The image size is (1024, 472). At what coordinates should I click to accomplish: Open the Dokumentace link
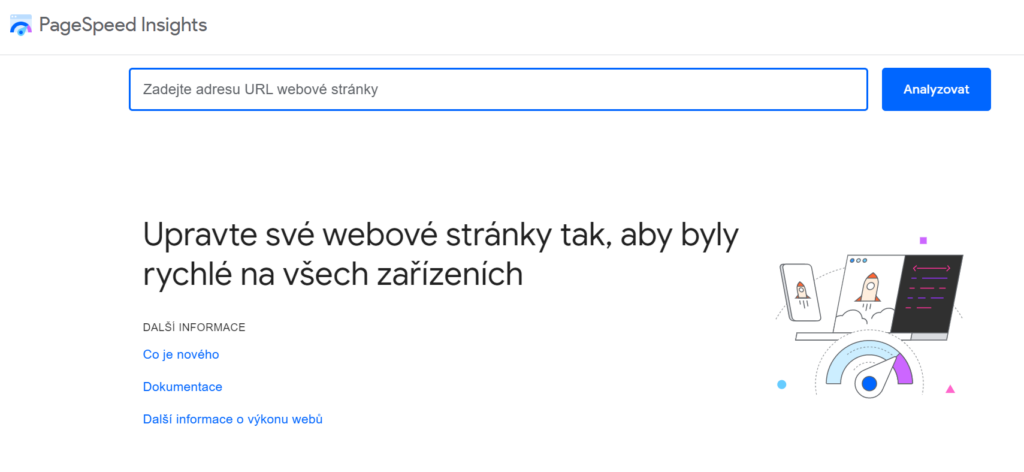[x=182, y=386]
